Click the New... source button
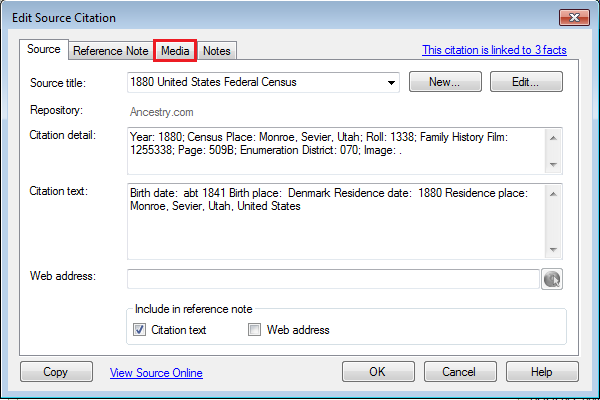The height and width of the screenshot is (400, 600). 445,82
